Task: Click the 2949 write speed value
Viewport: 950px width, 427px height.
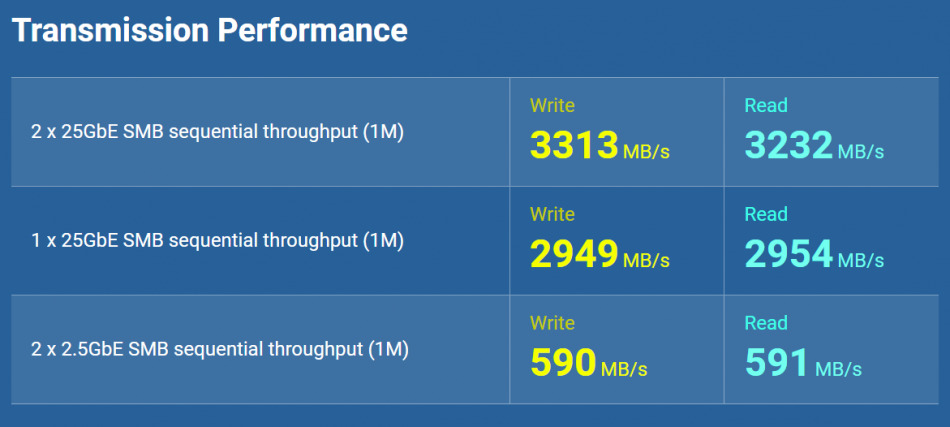Action: (574, 255)
